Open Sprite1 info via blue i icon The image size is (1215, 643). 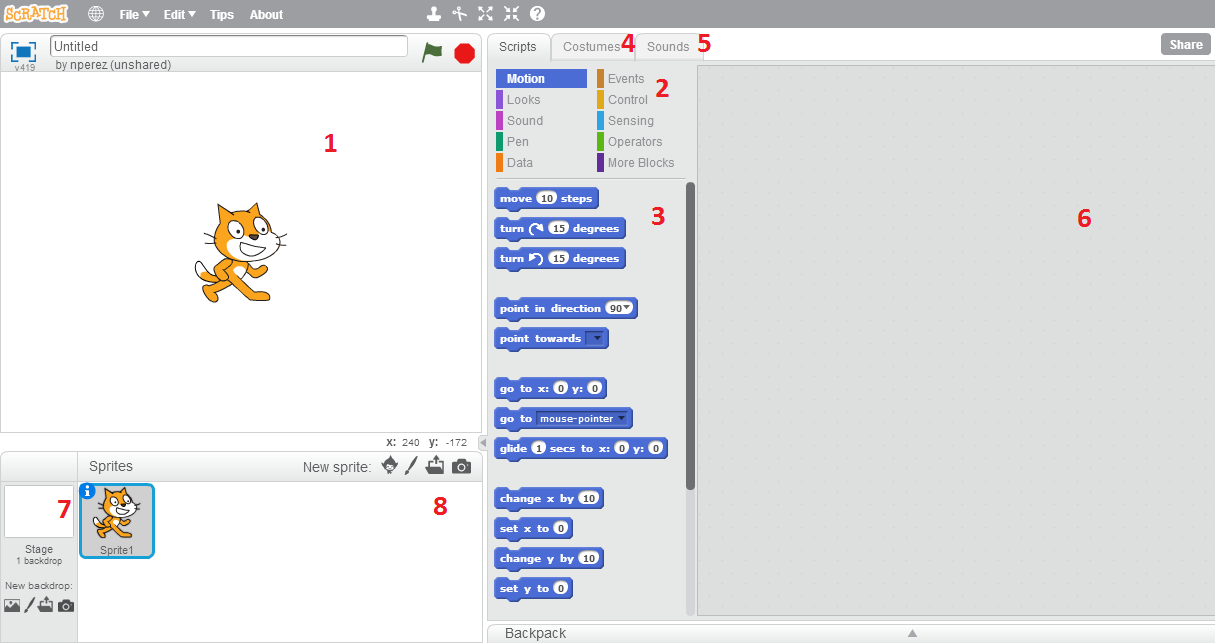coord(88,491)
